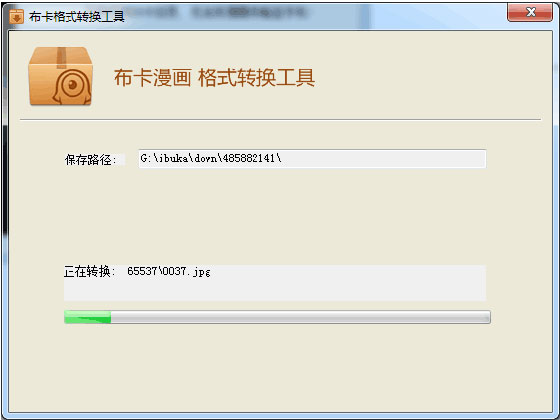
Task: Click the blurred background window behind title bar
Action: point(250,12)
